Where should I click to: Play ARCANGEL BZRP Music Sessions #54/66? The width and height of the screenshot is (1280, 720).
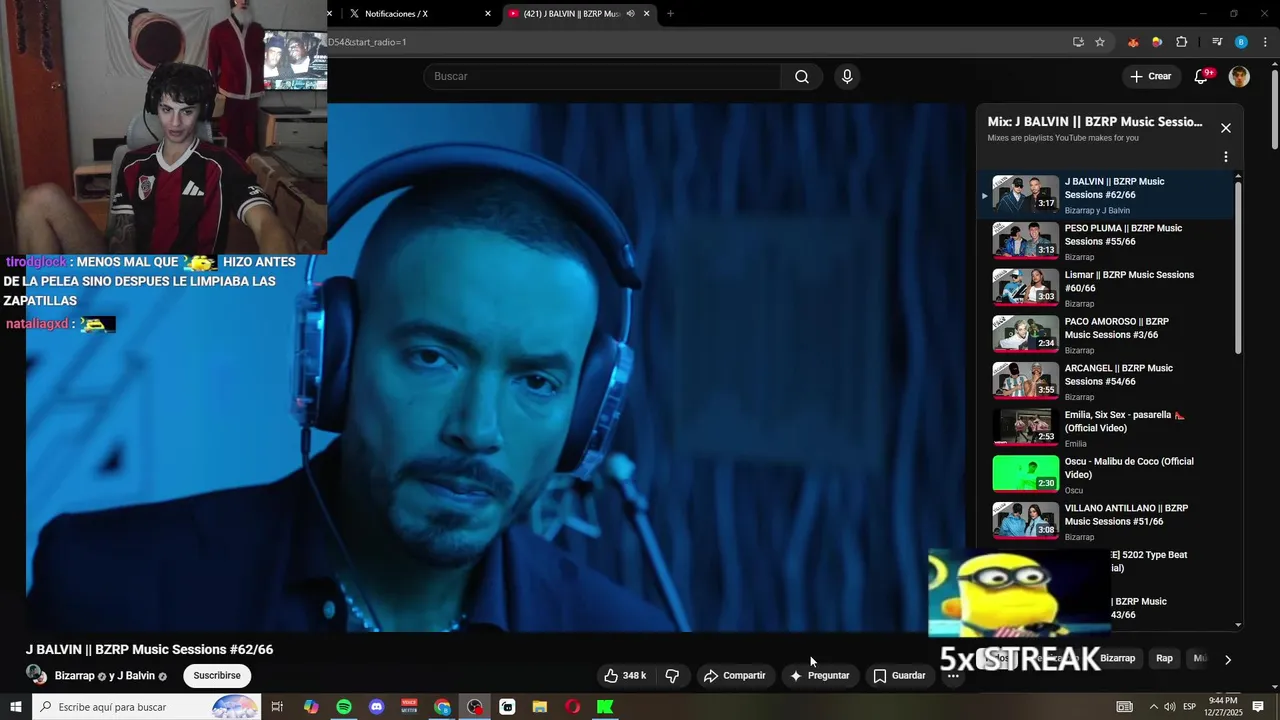(1105, 381)
